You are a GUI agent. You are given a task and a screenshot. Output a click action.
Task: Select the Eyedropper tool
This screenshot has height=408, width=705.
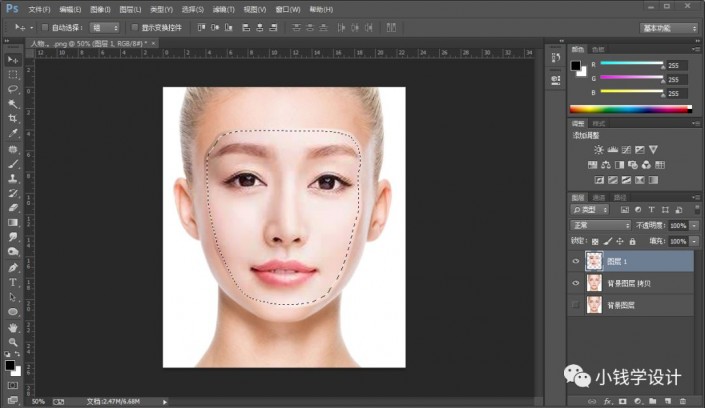(13, 132)
